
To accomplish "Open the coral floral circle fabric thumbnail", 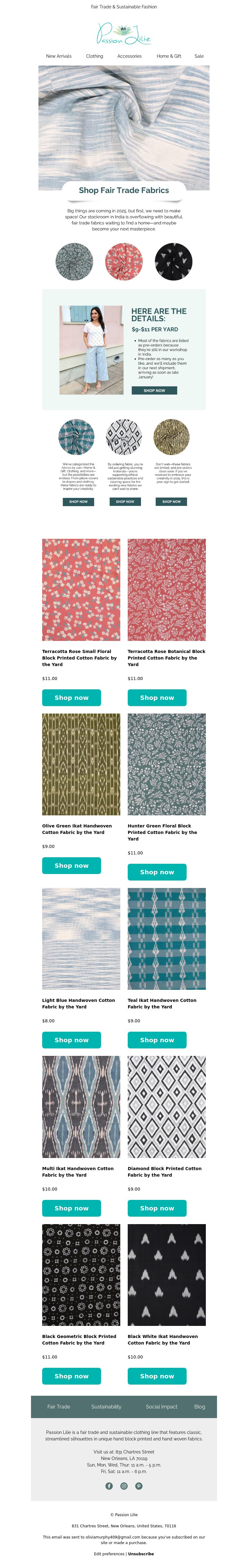I will click(124, 261).
